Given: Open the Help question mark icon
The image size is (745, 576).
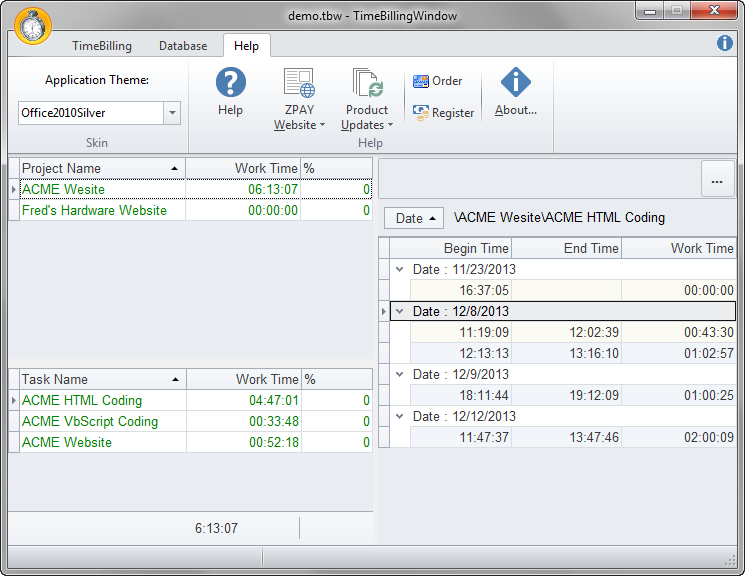Looking at the screenshot, I should tap(230, 84).
